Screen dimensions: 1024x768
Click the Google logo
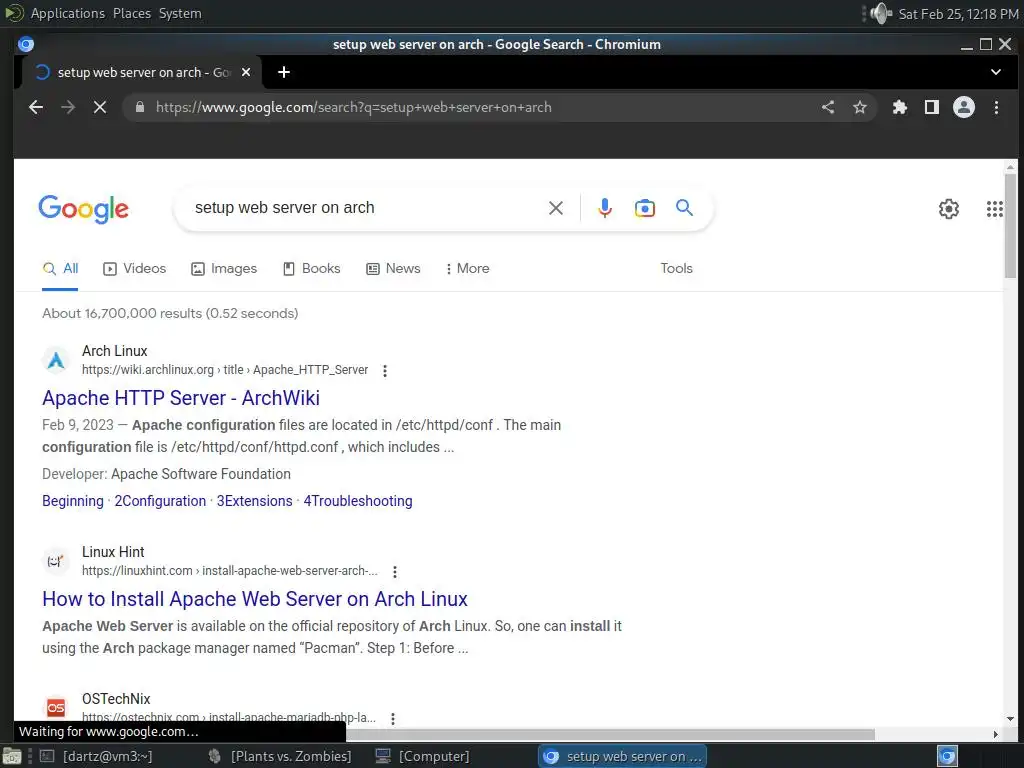84,209
